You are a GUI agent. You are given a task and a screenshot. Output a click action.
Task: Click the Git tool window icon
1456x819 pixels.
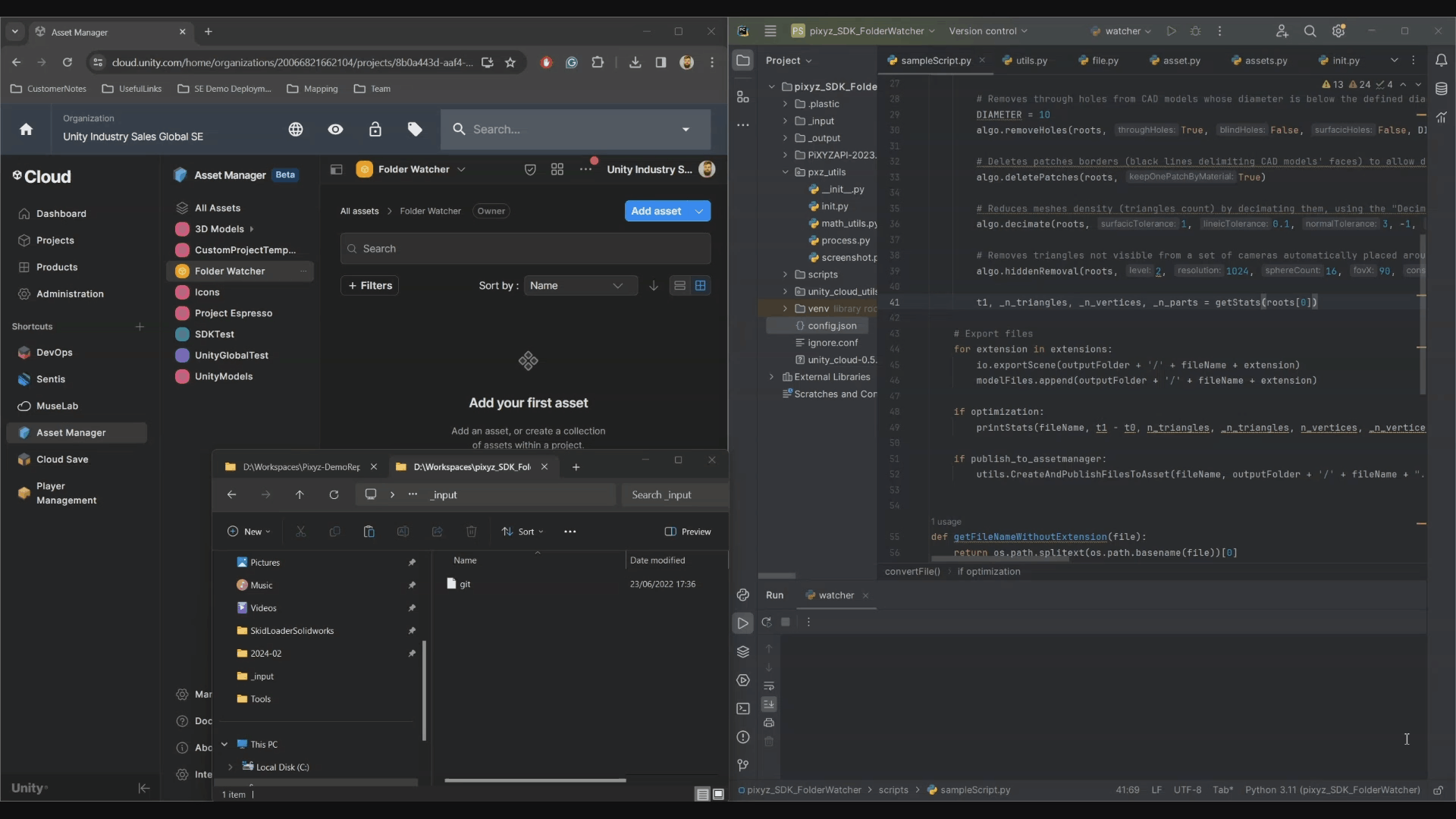tap(742, 765)
